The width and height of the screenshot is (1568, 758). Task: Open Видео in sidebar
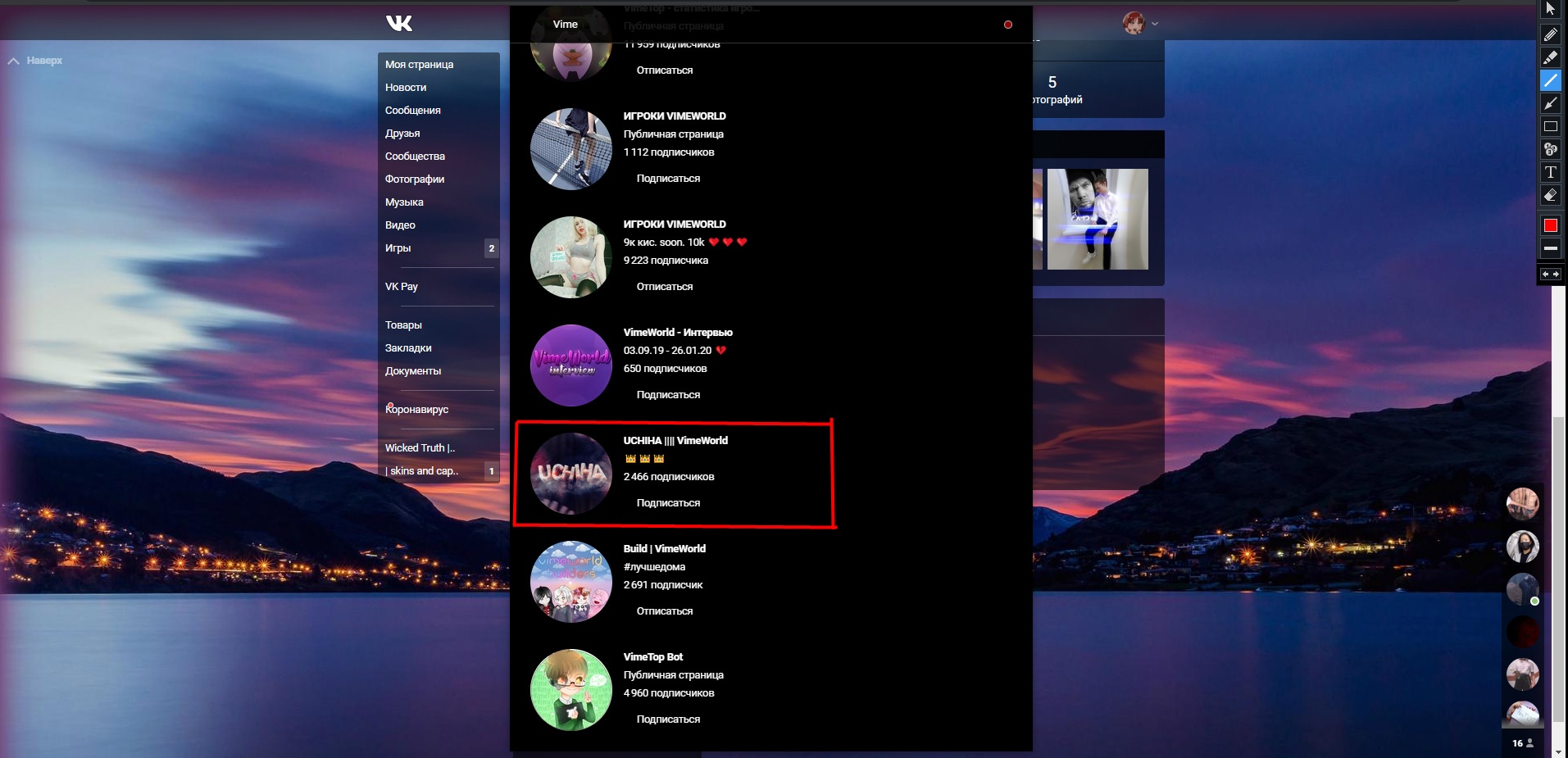pos(400,225)
